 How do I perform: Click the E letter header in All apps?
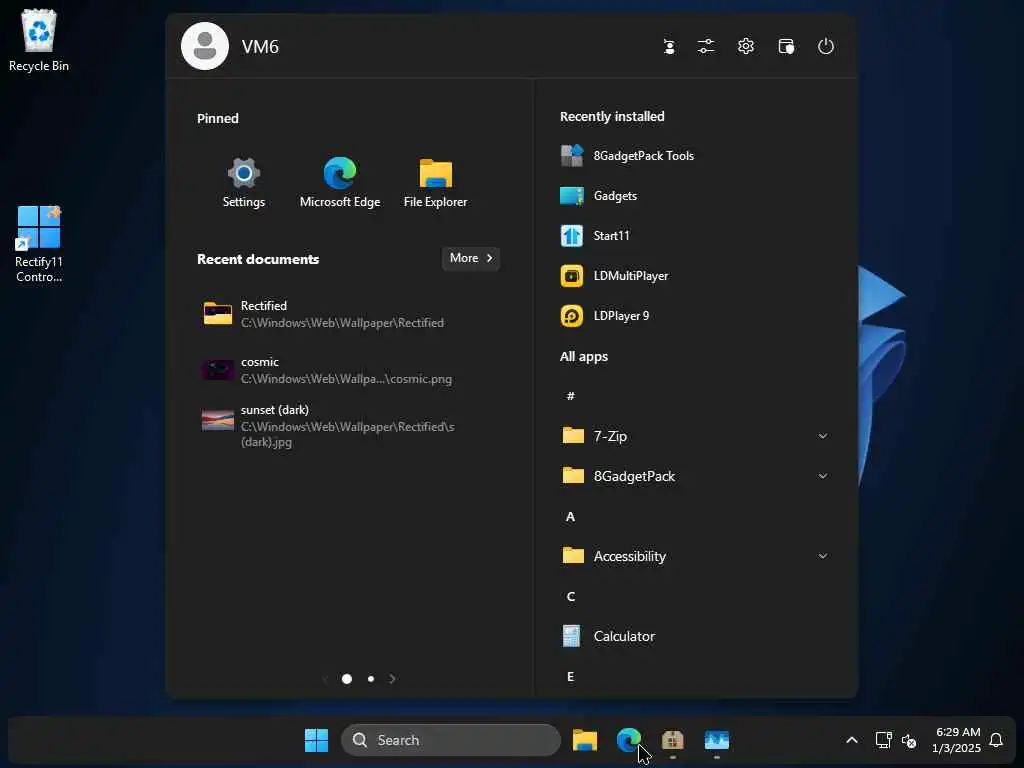click(x=570, y=677)
